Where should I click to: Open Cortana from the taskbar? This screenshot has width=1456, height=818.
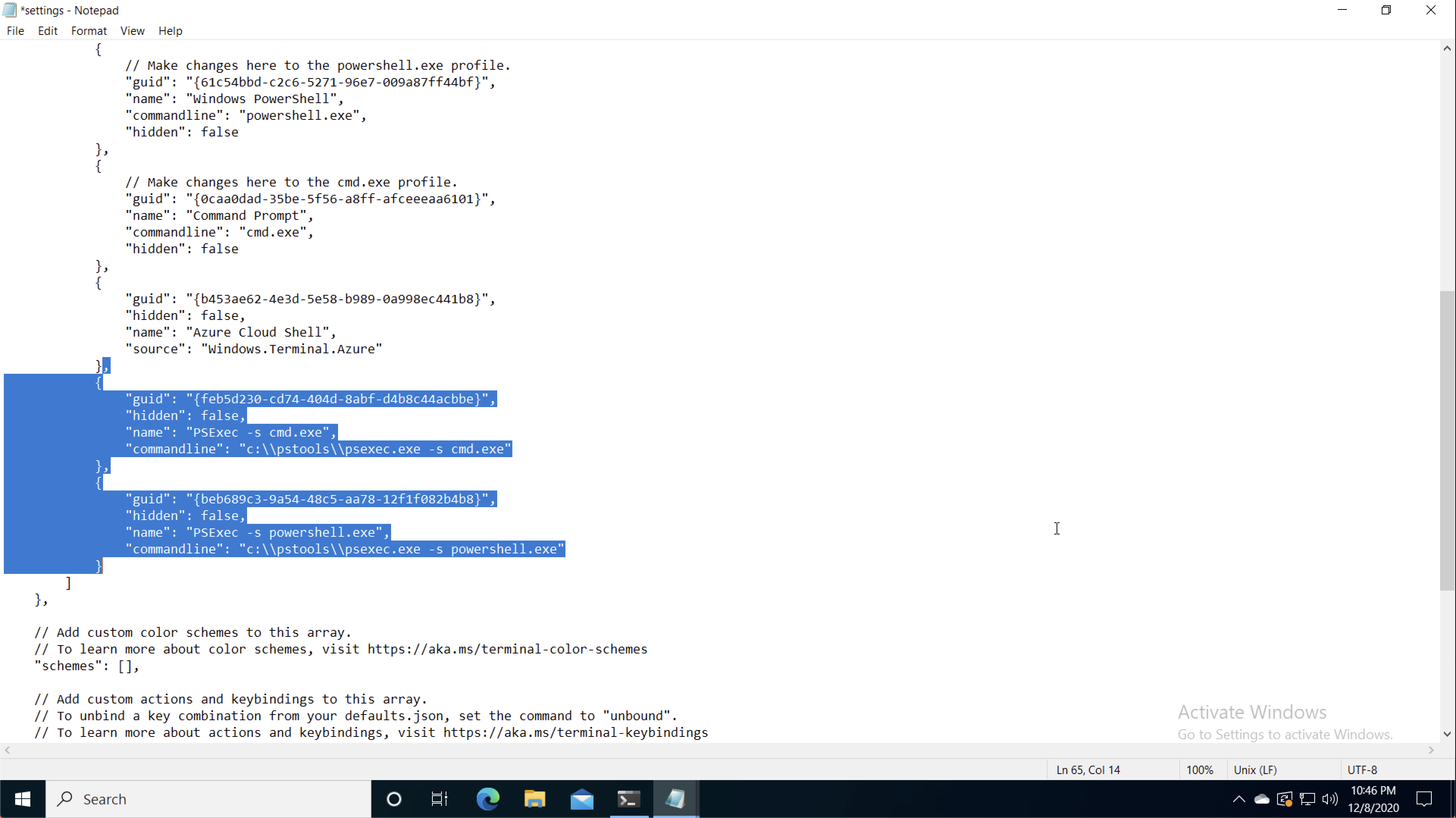coord(394,799)
